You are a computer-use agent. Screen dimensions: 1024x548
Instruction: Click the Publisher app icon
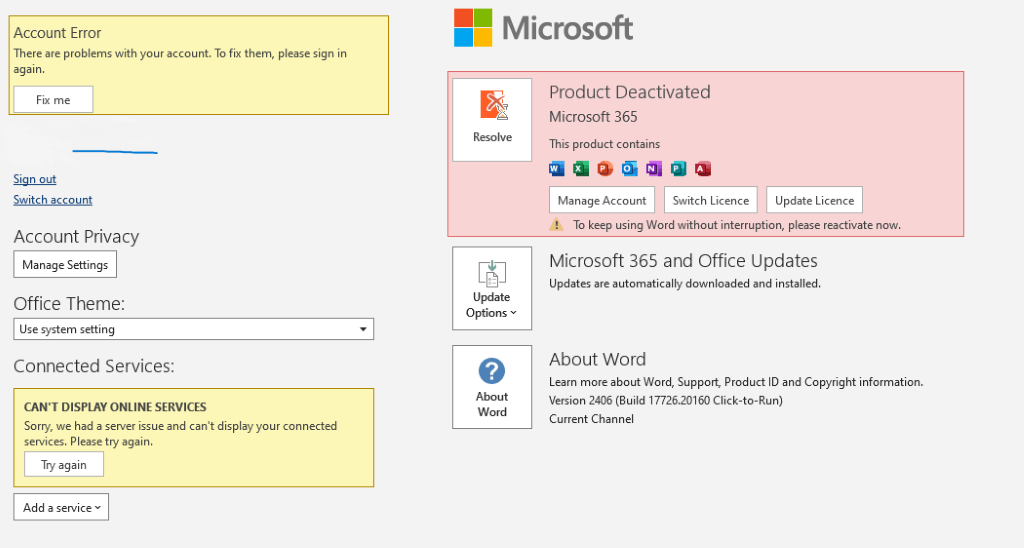pos(678,169)
